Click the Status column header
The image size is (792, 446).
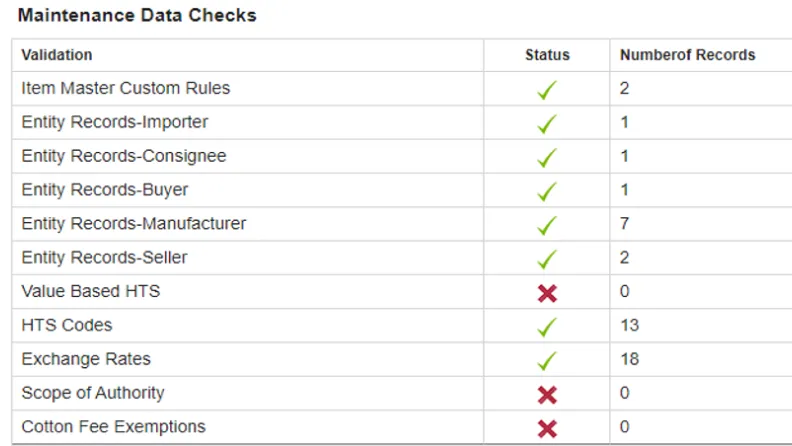tap(547, 55)
